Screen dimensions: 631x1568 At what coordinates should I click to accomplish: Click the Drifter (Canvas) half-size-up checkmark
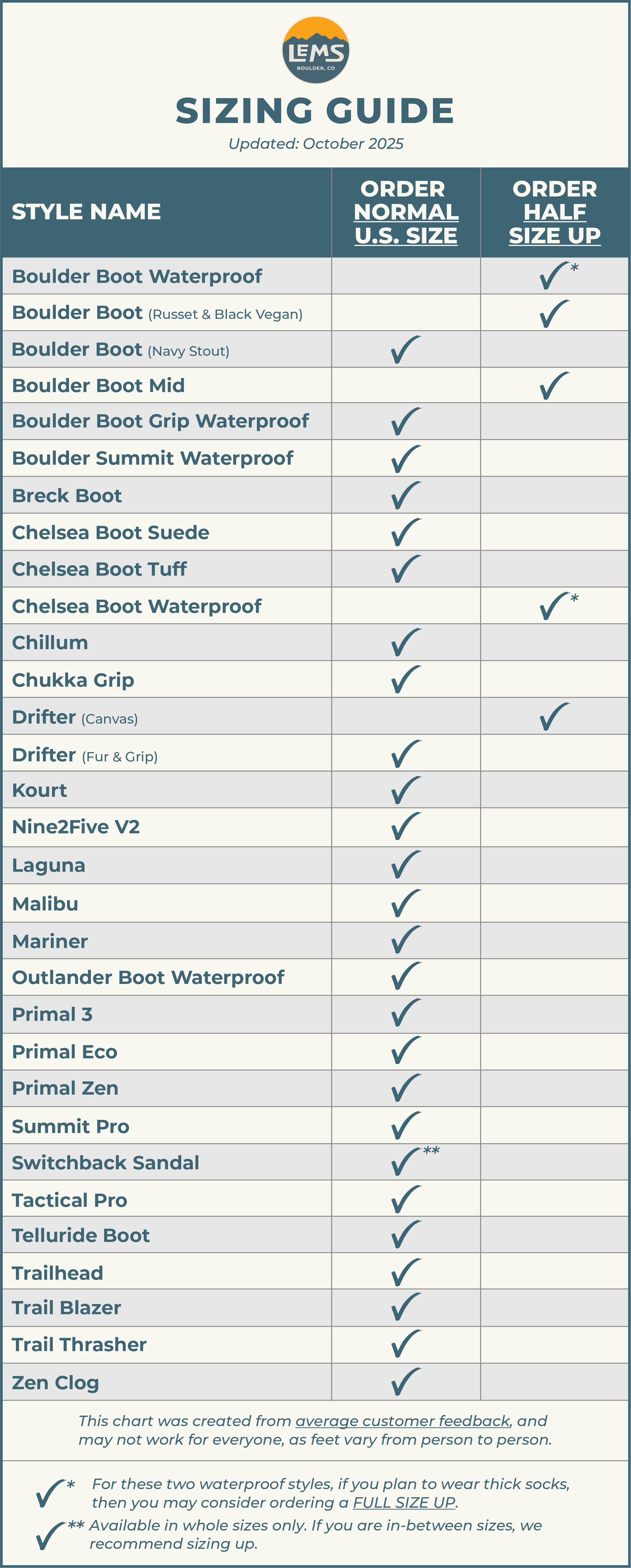point(554,716)
